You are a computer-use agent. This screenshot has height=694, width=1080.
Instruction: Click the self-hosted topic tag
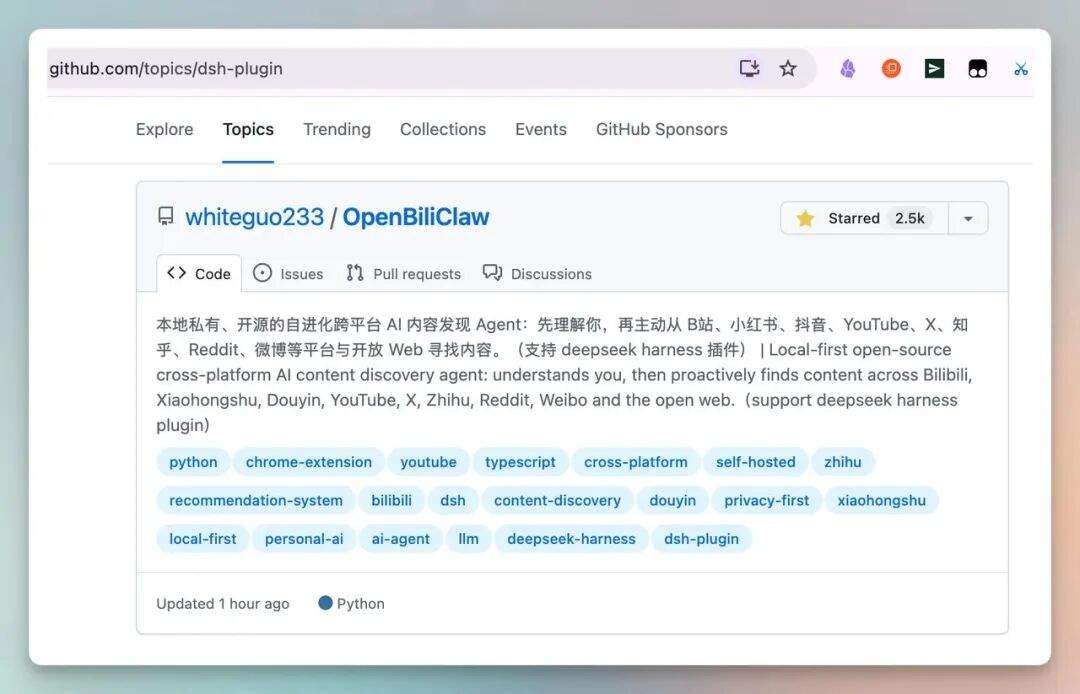click(x=756, y=462)
